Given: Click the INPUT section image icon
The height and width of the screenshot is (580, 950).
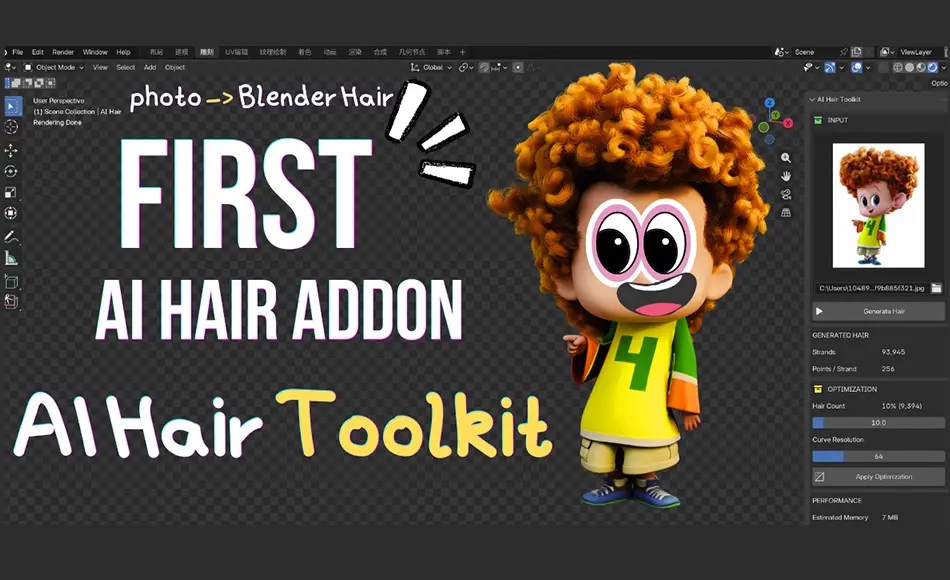Looking at the screenshot, I should click(818, 120).
